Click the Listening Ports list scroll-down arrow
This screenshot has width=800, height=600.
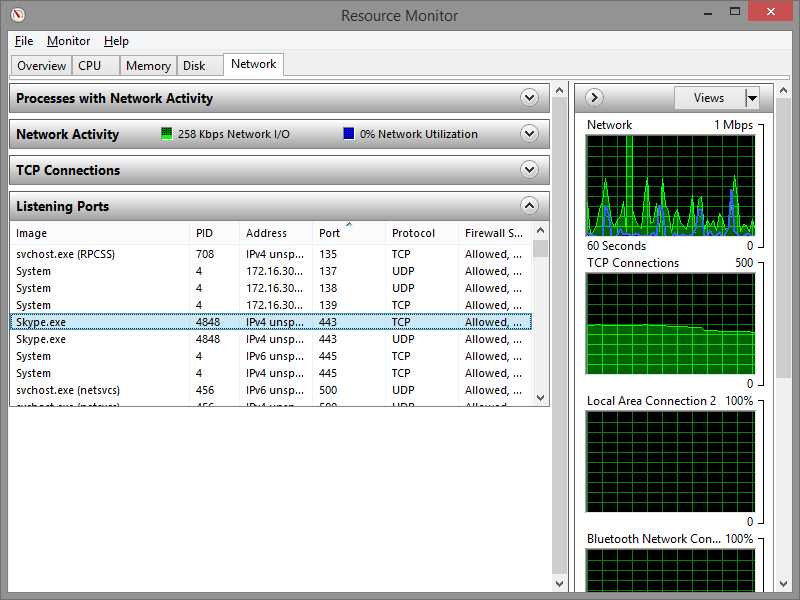pyautogui.click(x=541, y=397)
